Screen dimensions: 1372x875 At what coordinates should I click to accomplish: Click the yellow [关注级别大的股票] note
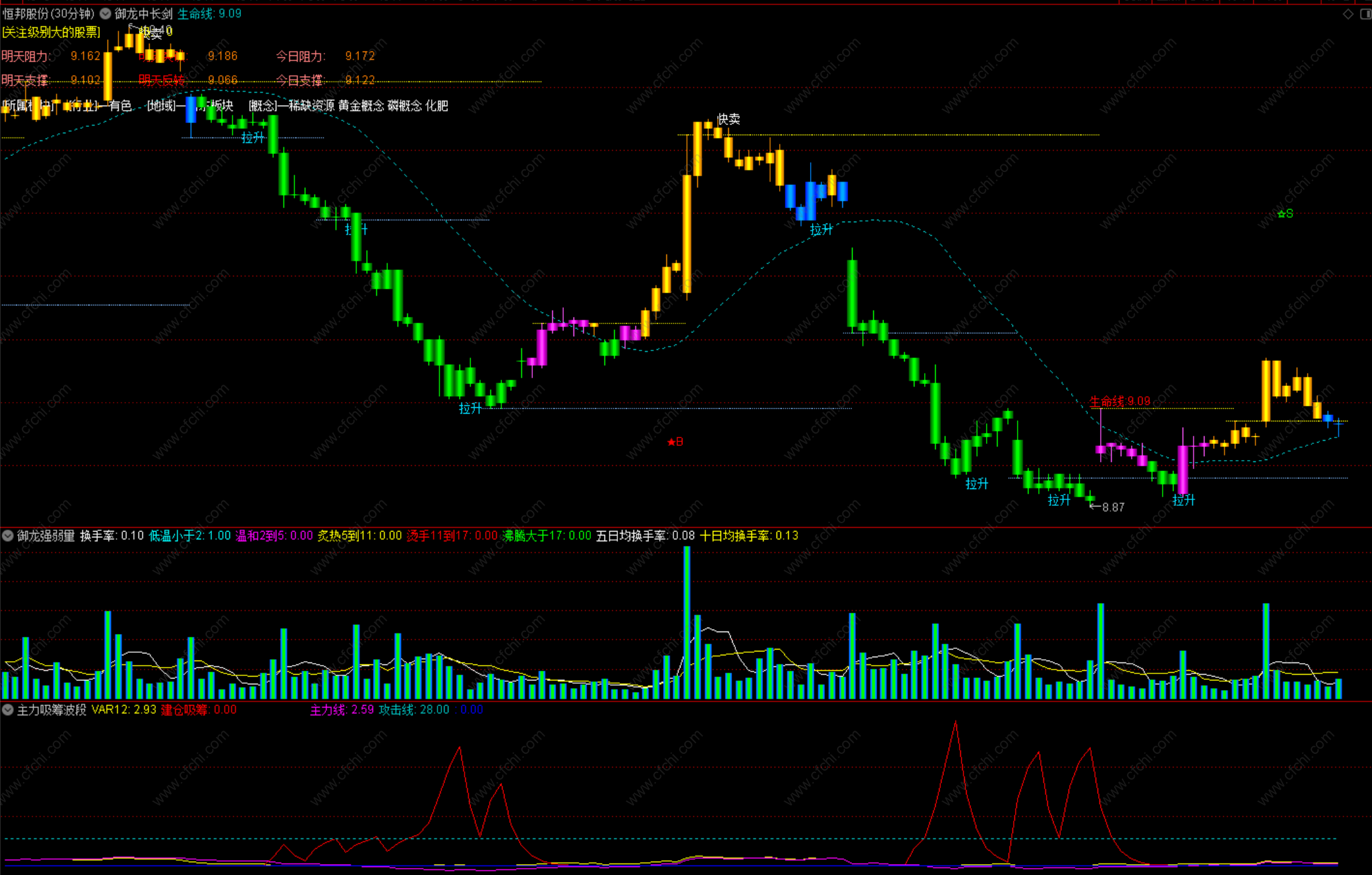pos(51,32)
